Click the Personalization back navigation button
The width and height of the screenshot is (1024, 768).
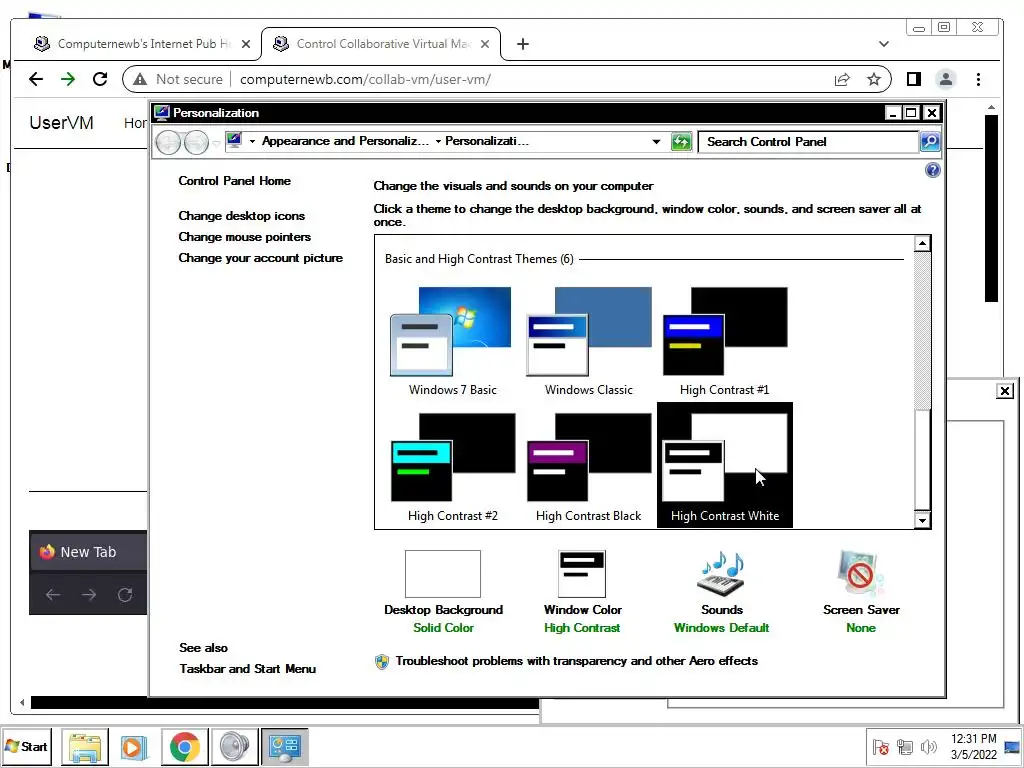tap(168, 142)
